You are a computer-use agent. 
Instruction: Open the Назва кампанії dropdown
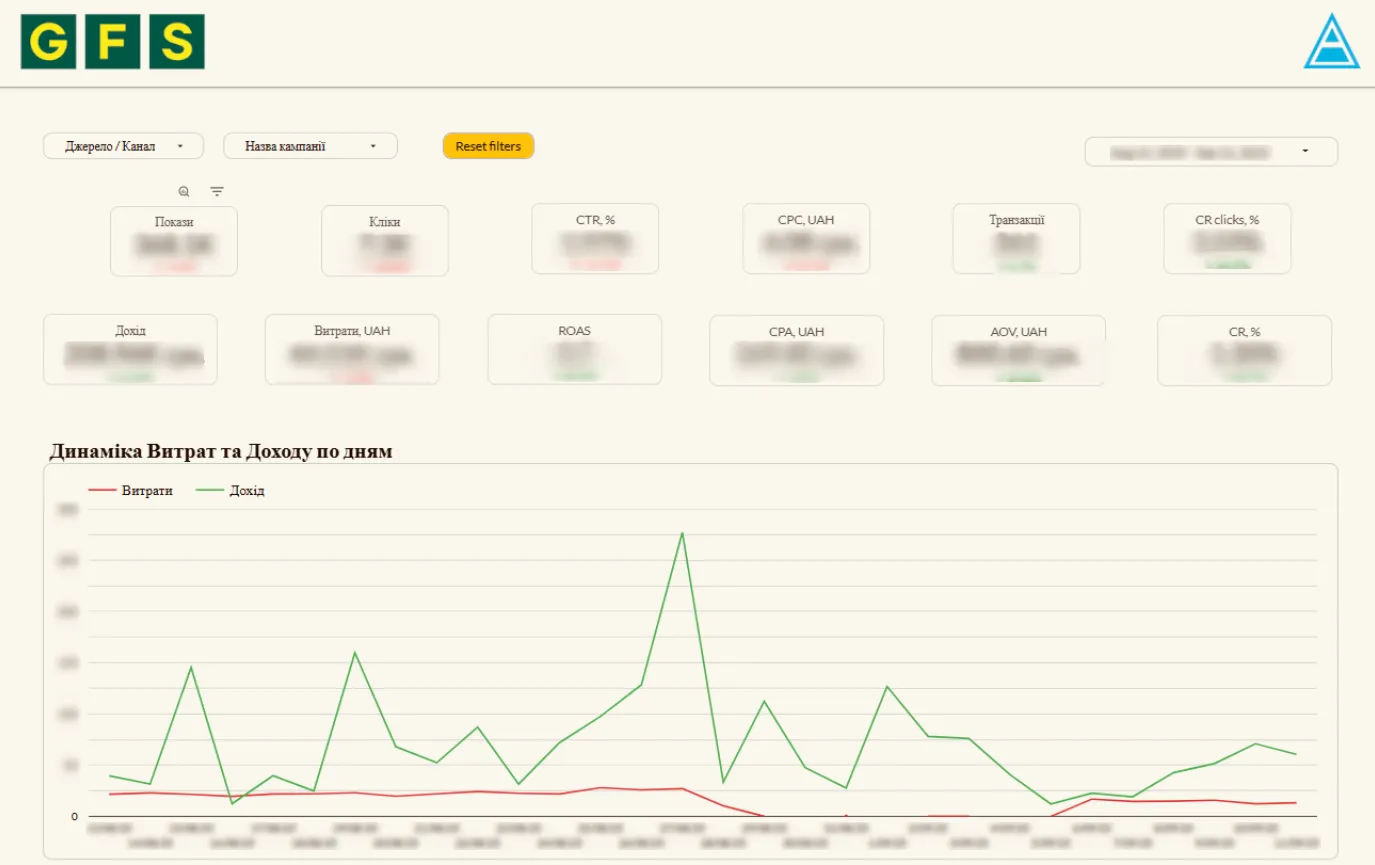tap(310, 146)
